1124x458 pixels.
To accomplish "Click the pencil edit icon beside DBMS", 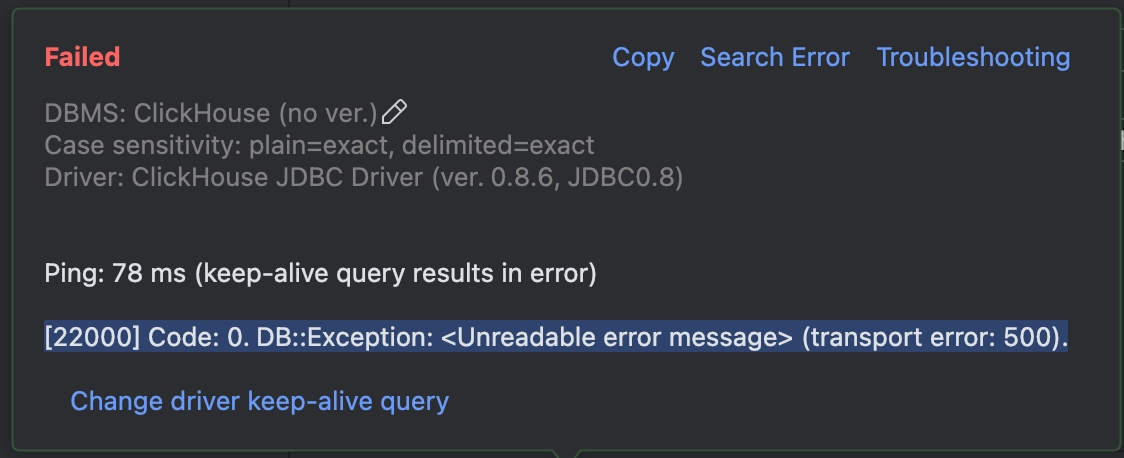I will [x=394, y=112].
